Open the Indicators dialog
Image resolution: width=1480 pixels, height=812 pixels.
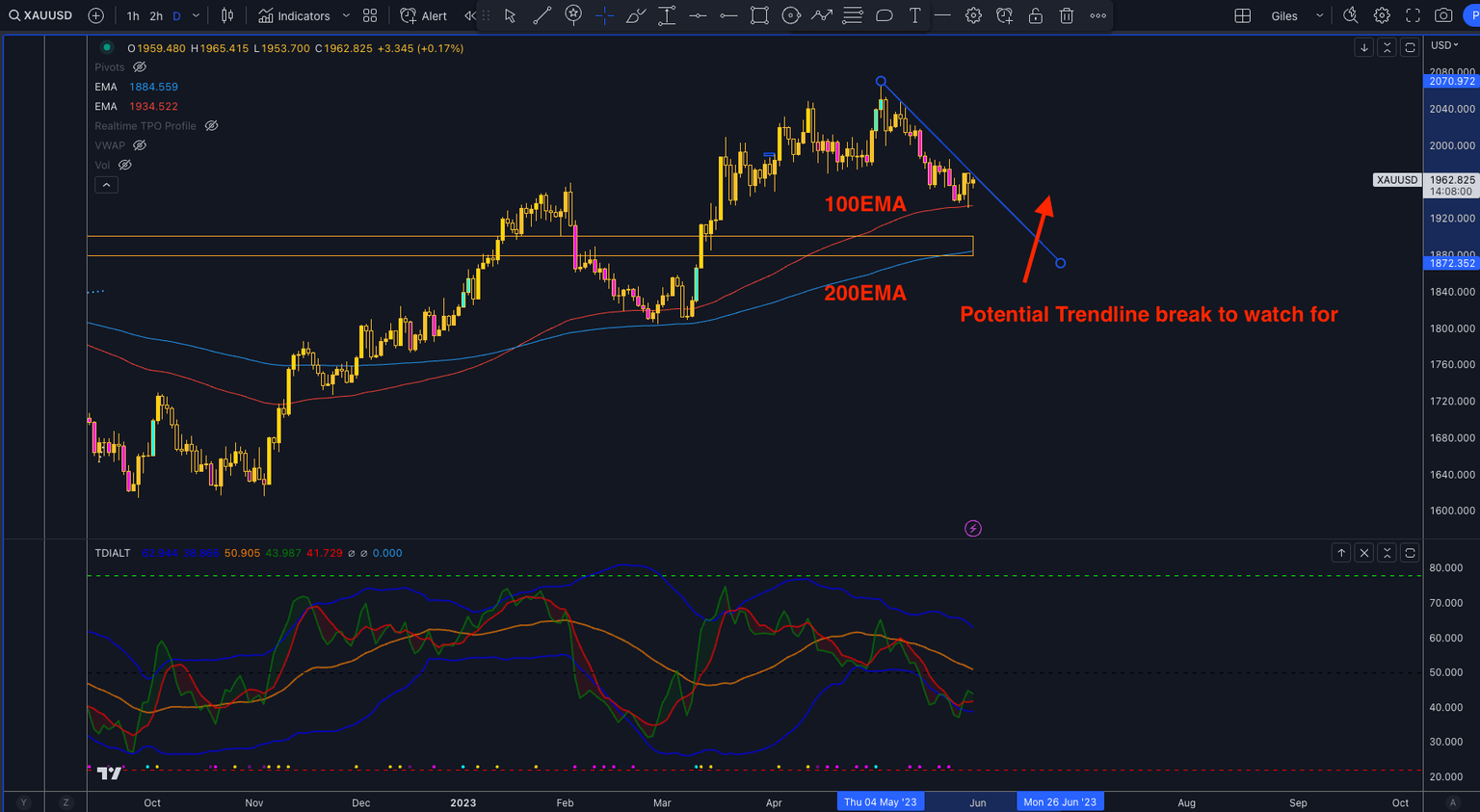(x=295, y=15)
